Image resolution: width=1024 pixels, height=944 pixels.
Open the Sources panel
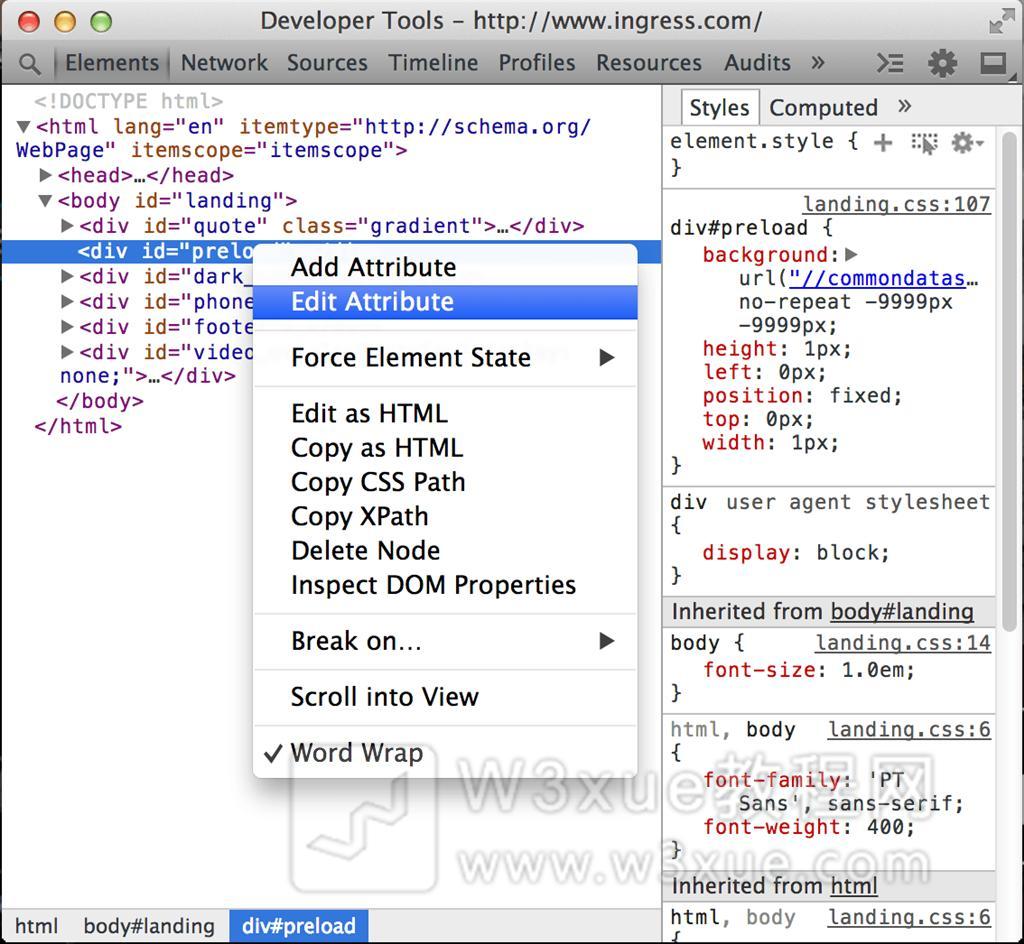pos(327,63)
